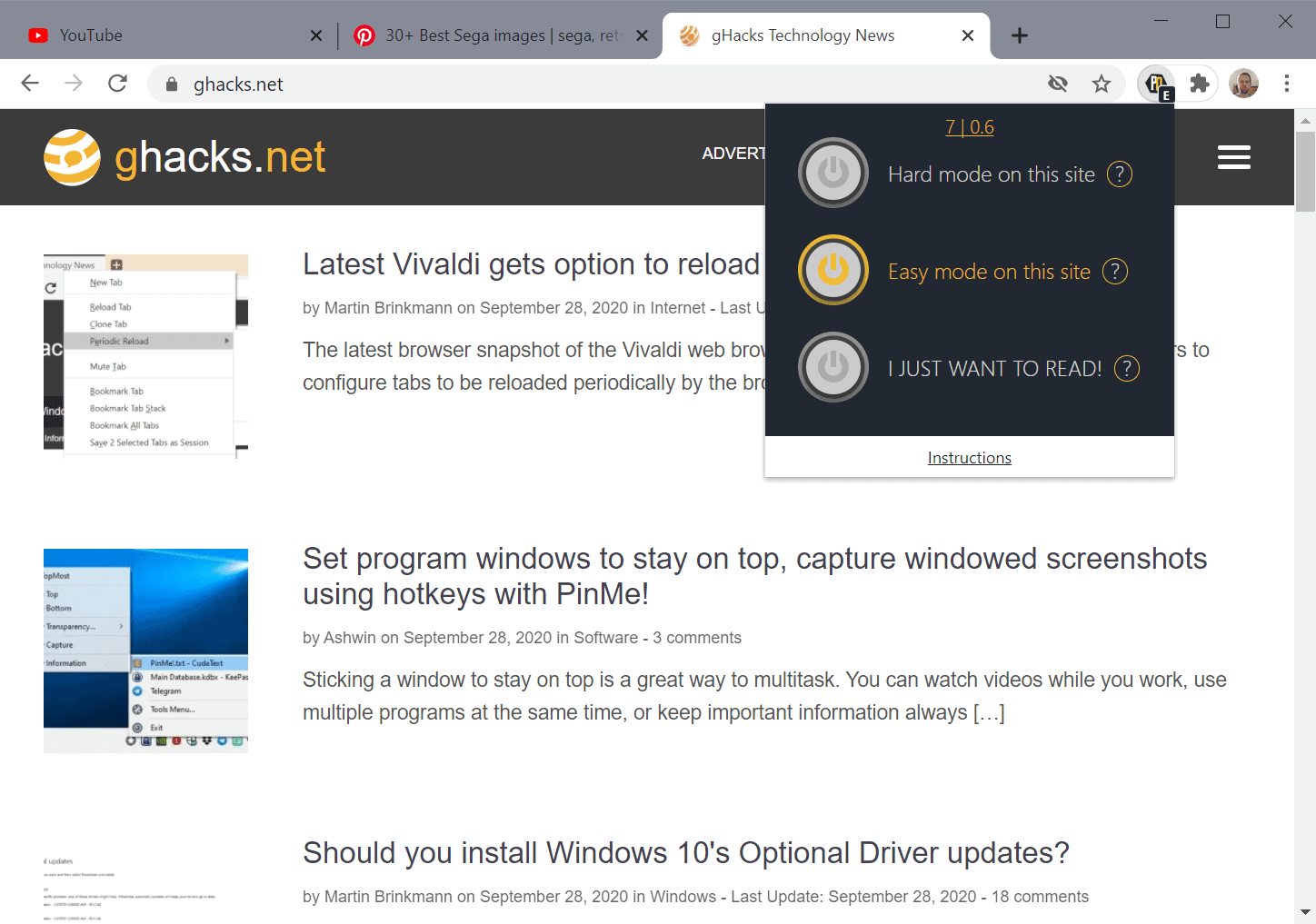
Task: Open the Chrome profile avatar
Action: 1243,84
